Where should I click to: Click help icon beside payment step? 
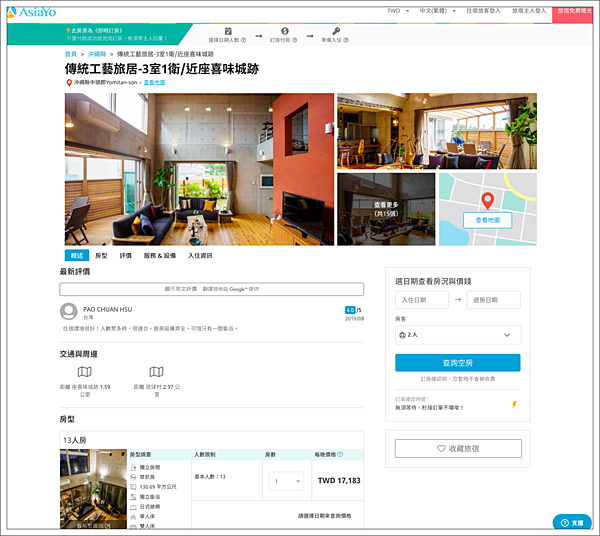click(x=295, y=40)
